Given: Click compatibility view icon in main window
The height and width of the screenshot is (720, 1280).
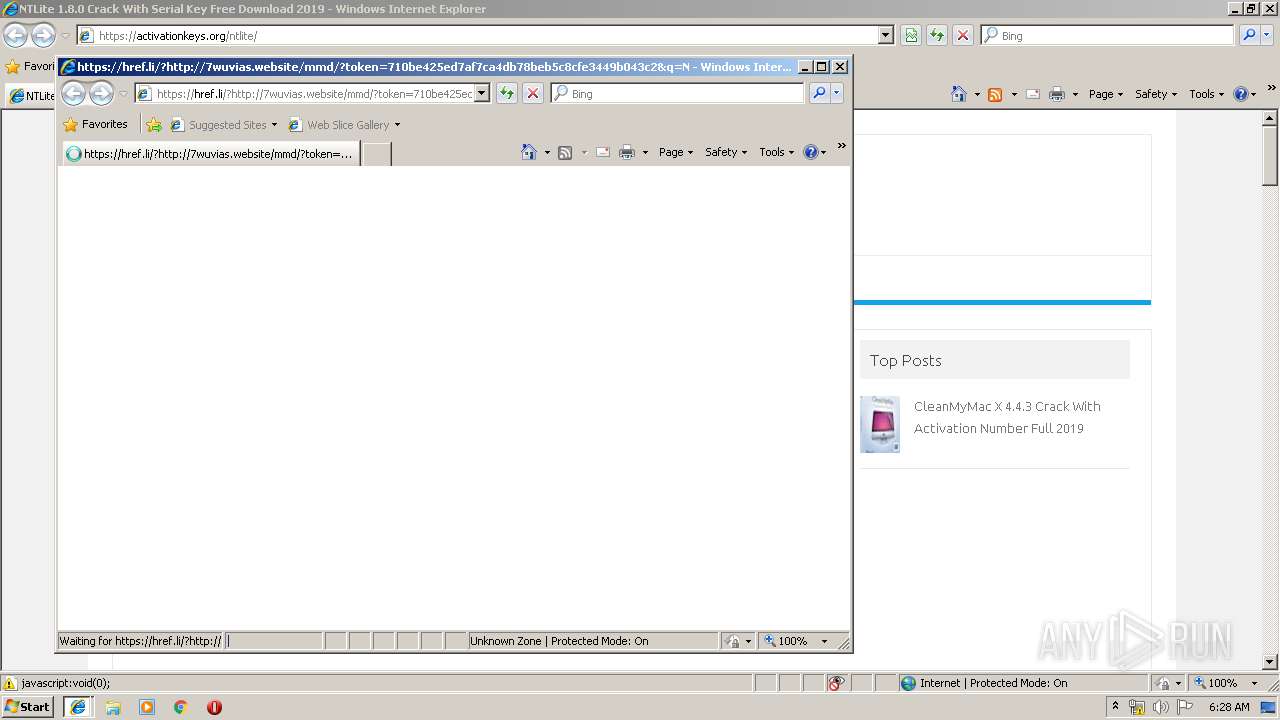Looking at the screenshot, I should pyautogui.click(x=911, y=35).
